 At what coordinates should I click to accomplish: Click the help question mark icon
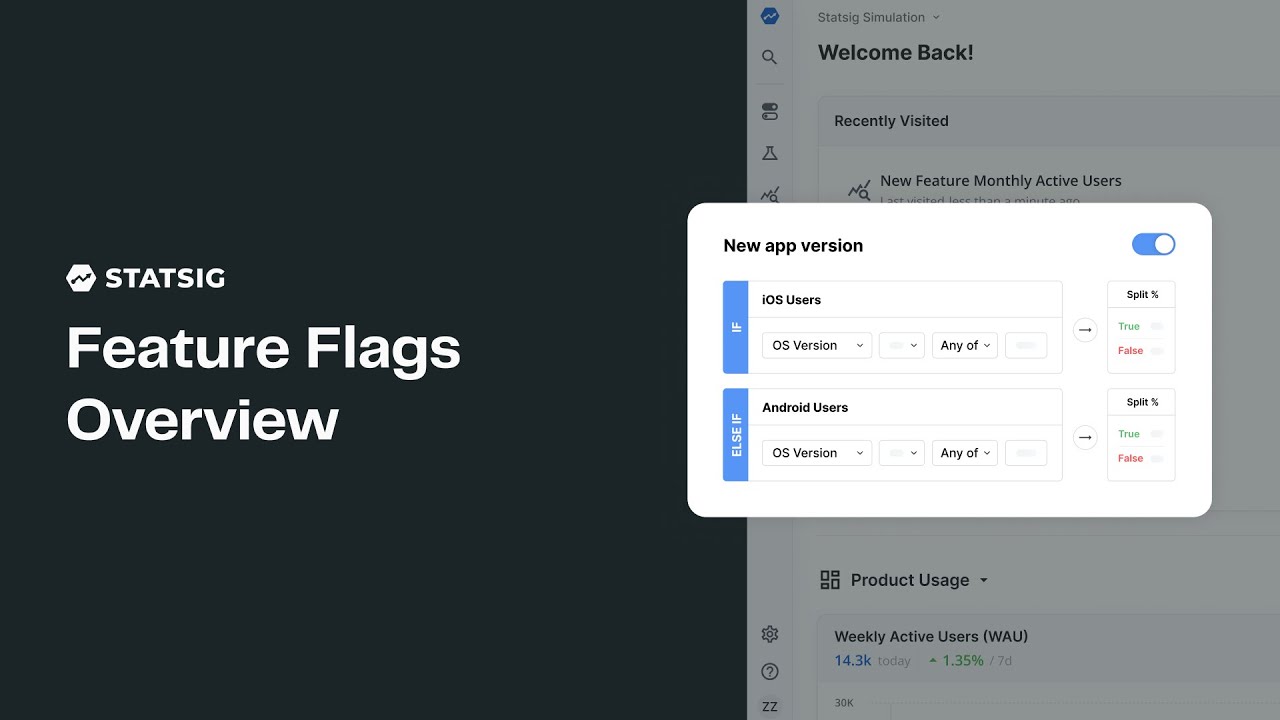coord(769,672)
